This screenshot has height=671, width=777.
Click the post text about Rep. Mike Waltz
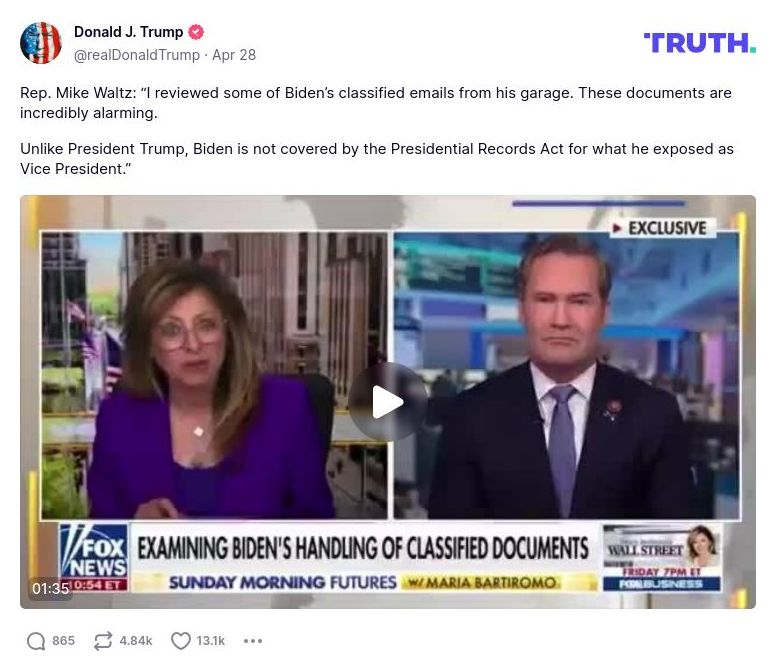point(377,131)
